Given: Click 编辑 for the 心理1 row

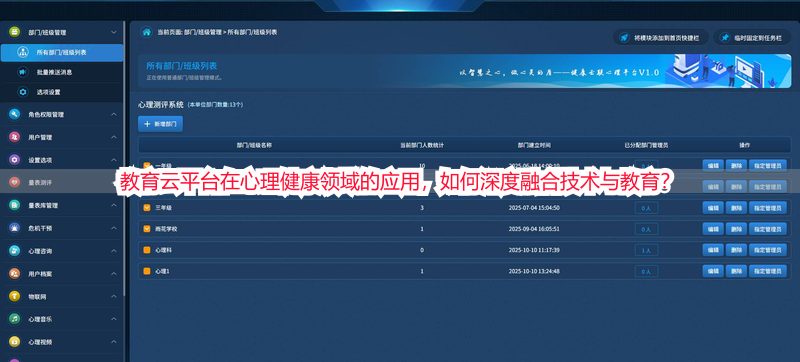Looking at the screenshot, I should click(713, 271).
